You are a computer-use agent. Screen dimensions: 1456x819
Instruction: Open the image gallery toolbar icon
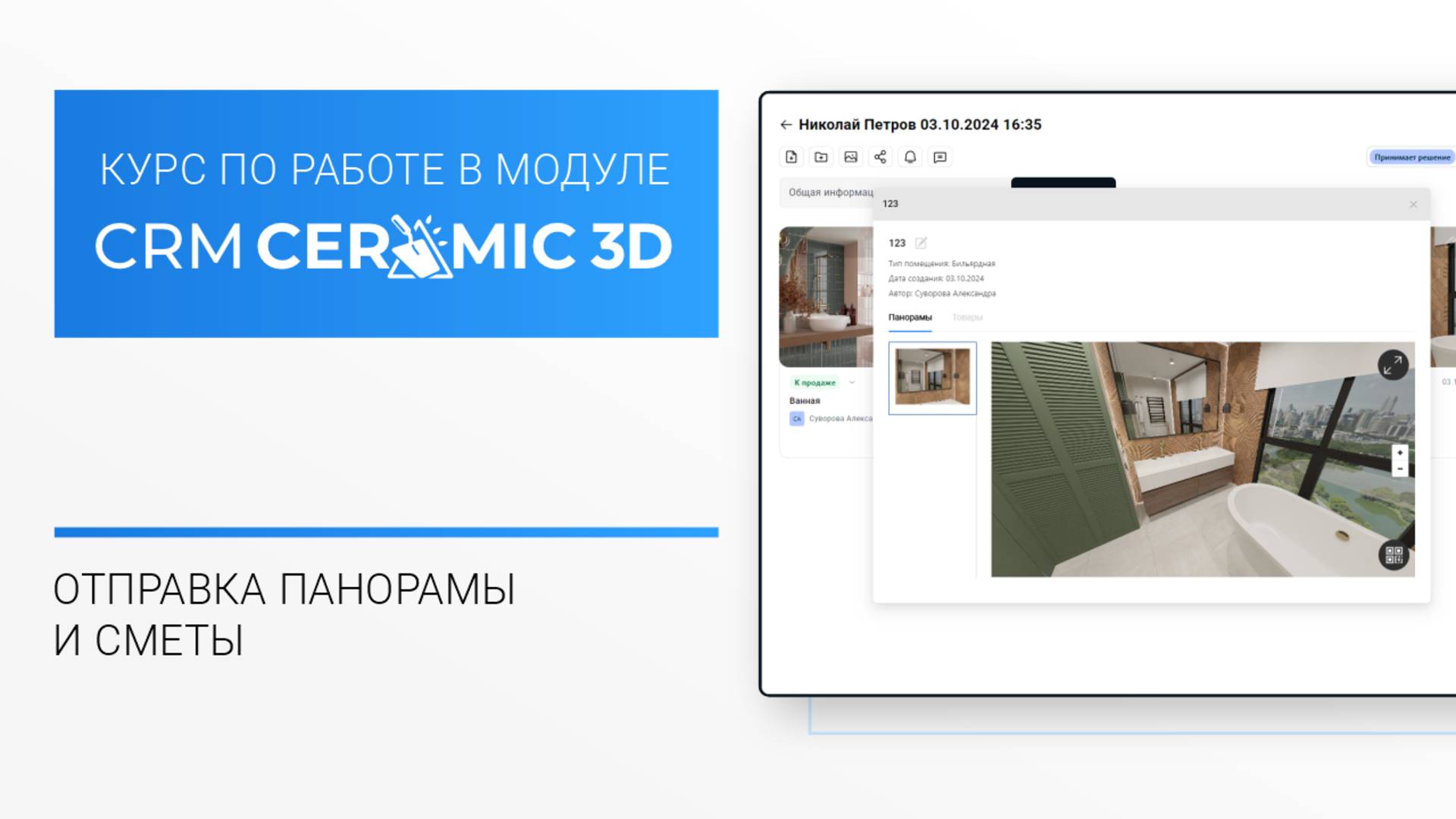tap(851, 157)
